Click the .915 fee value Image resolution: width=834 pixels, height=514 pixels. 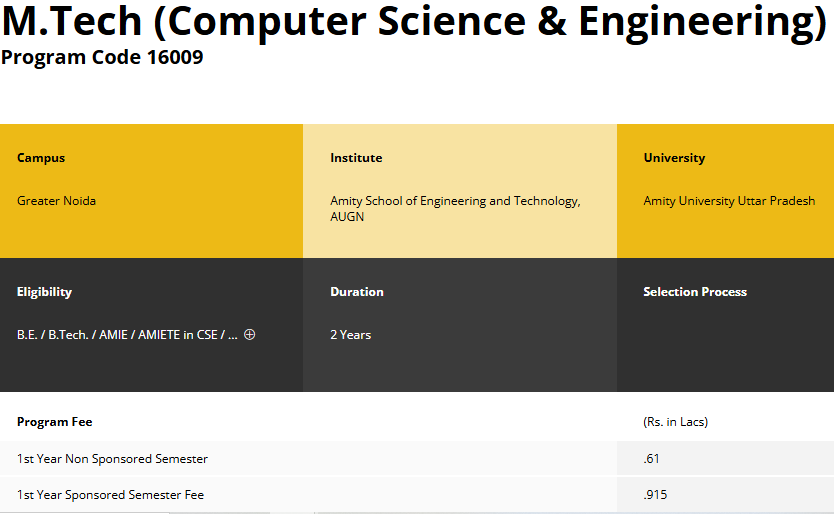click(655, 495)
